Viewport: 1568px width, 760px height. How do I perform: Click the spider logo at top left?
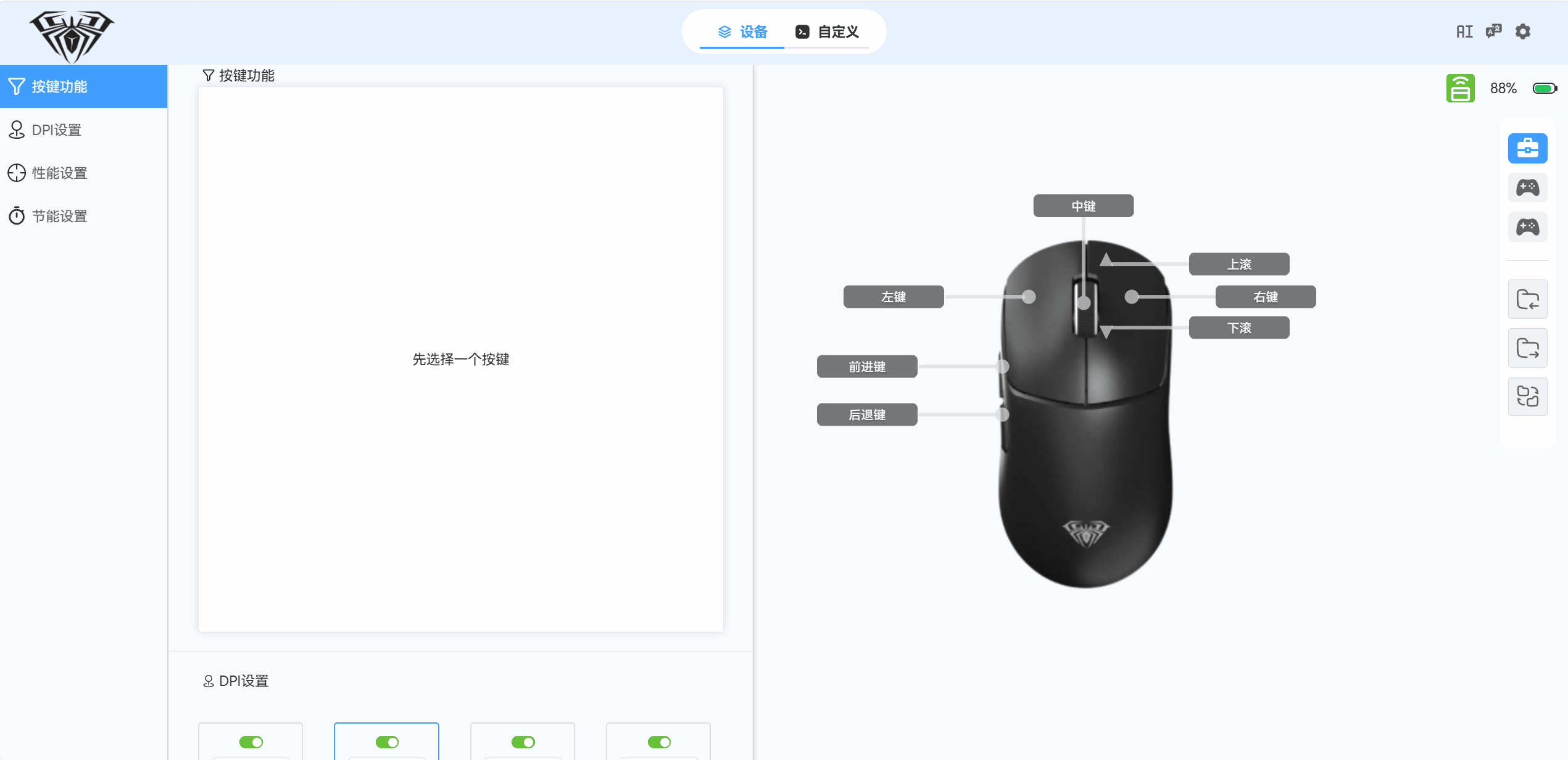72,36
